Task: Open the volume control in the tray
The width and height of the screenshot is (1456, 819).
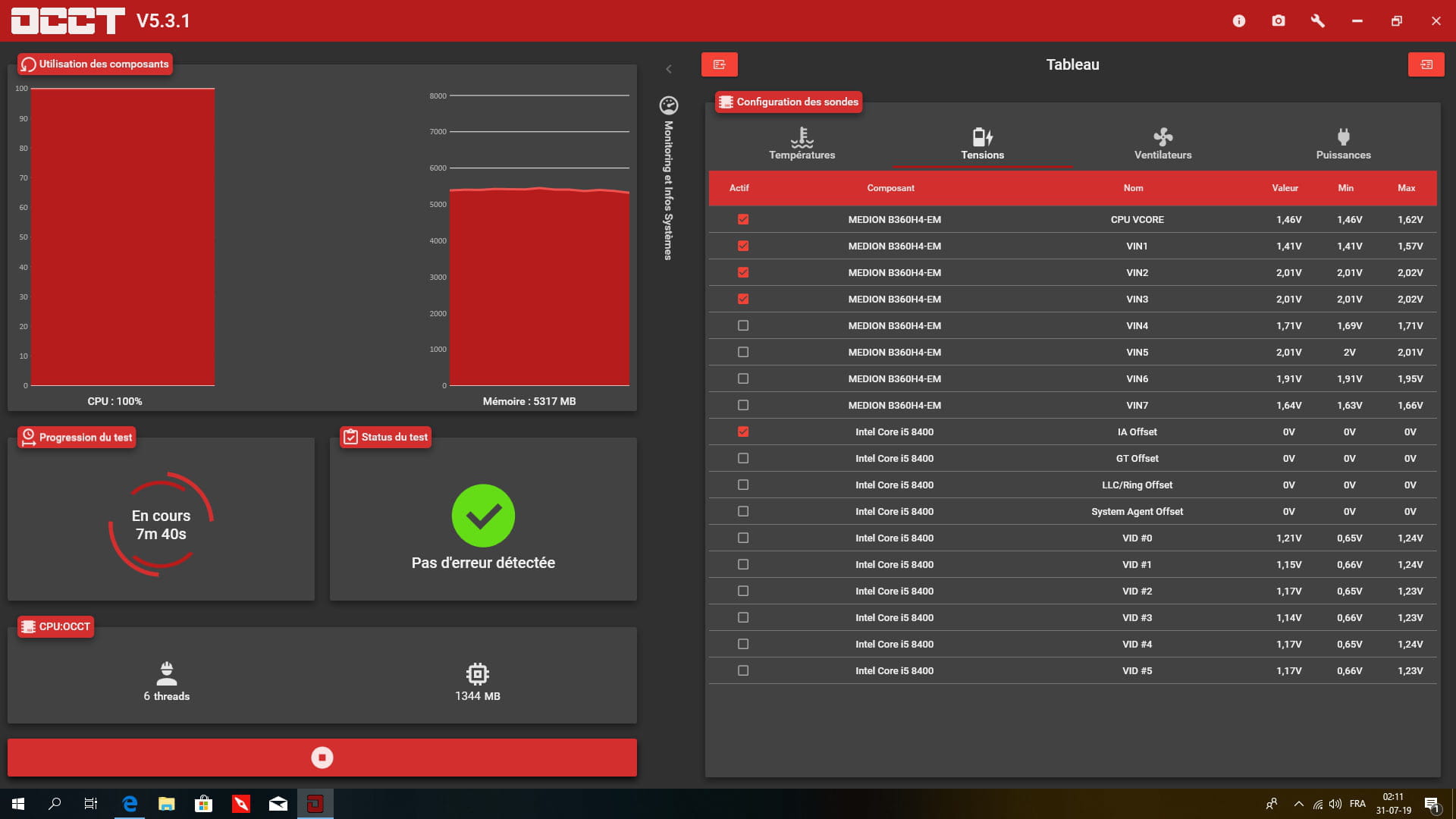Action: pos(1335,804)
